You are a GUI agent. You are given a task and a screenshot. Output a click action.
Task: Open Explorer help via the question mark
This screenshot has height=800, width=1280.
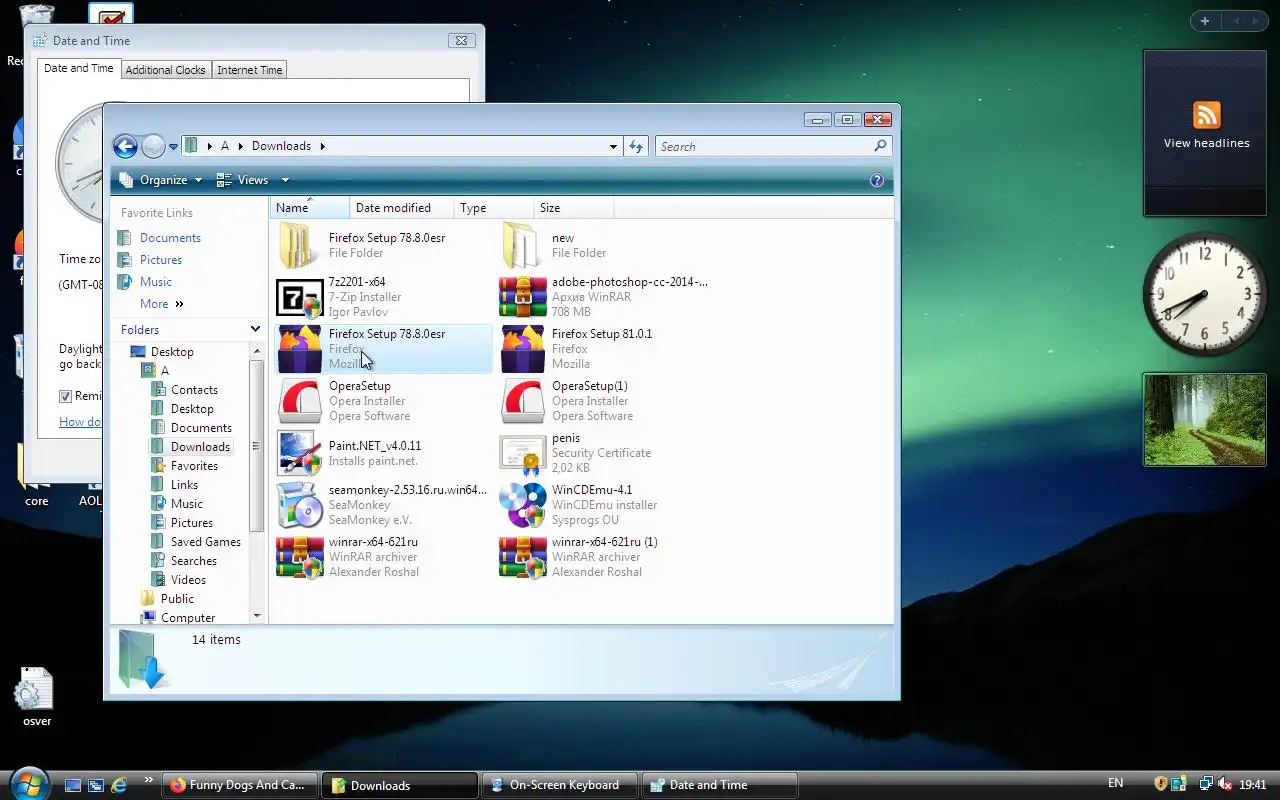click(877, 180)
